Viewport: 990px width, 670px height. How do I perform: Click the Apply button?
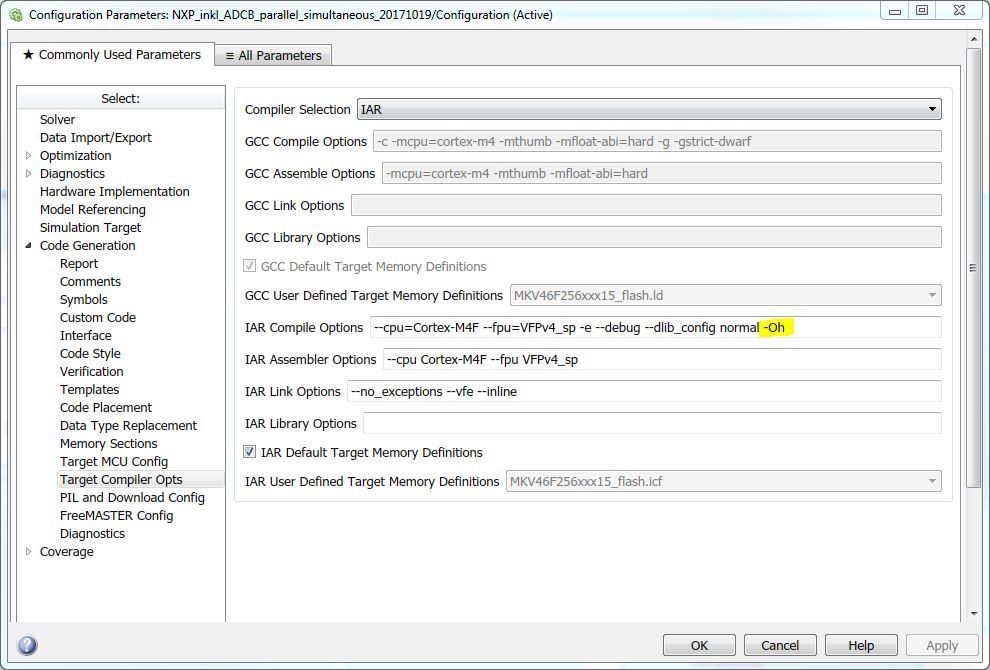tap(941, 645)
